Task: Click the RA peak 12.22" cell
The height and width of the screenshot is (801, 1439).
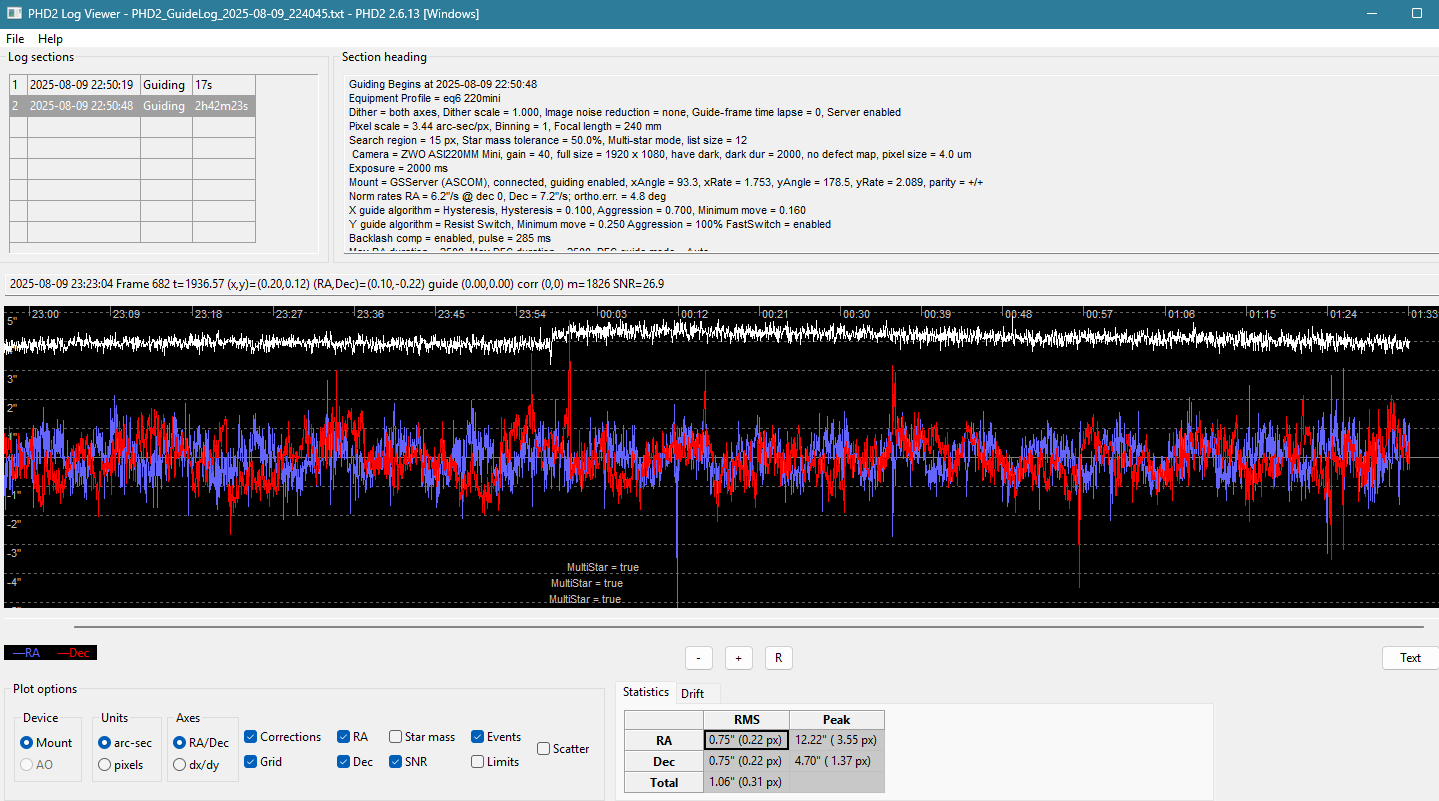Action: (836, 741)
